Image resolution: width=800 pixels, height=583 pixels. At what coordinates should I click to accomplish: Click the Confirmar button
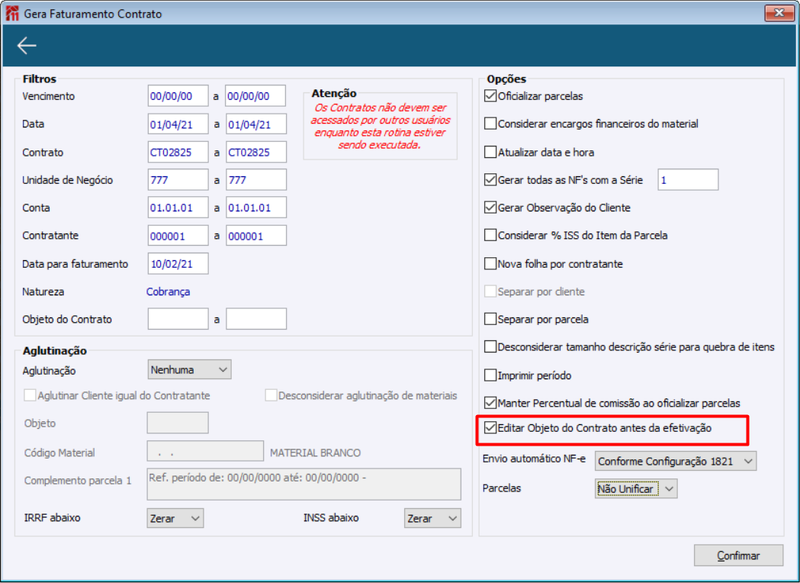point(738,555)
